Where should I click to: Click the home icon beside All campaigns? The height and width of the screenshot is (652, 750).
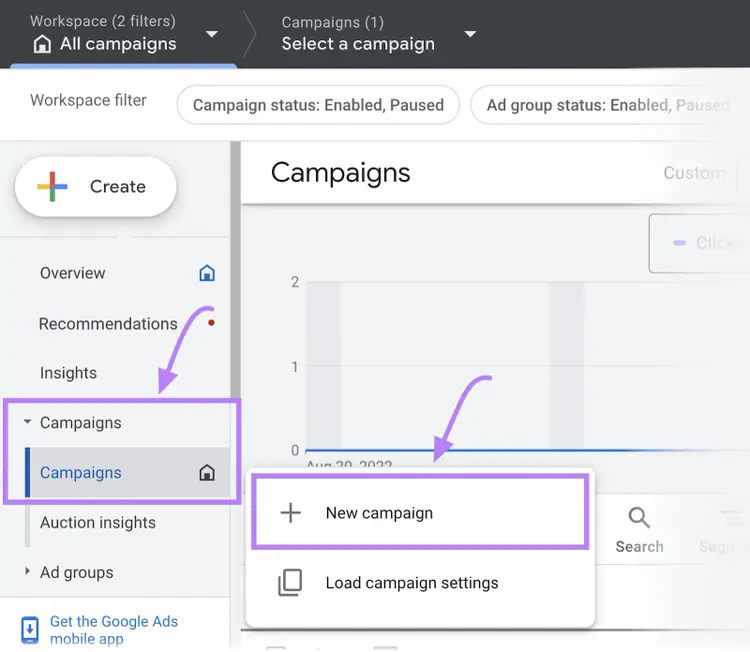[x=42, y=44]
